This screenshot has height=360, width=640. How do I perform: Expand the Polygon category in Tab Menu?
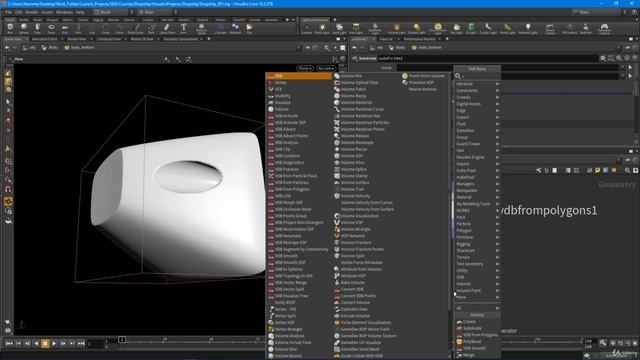coord(477,231)
